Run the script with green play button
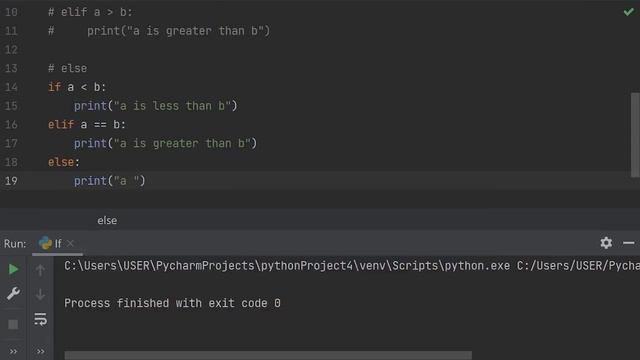 (13, 269)
